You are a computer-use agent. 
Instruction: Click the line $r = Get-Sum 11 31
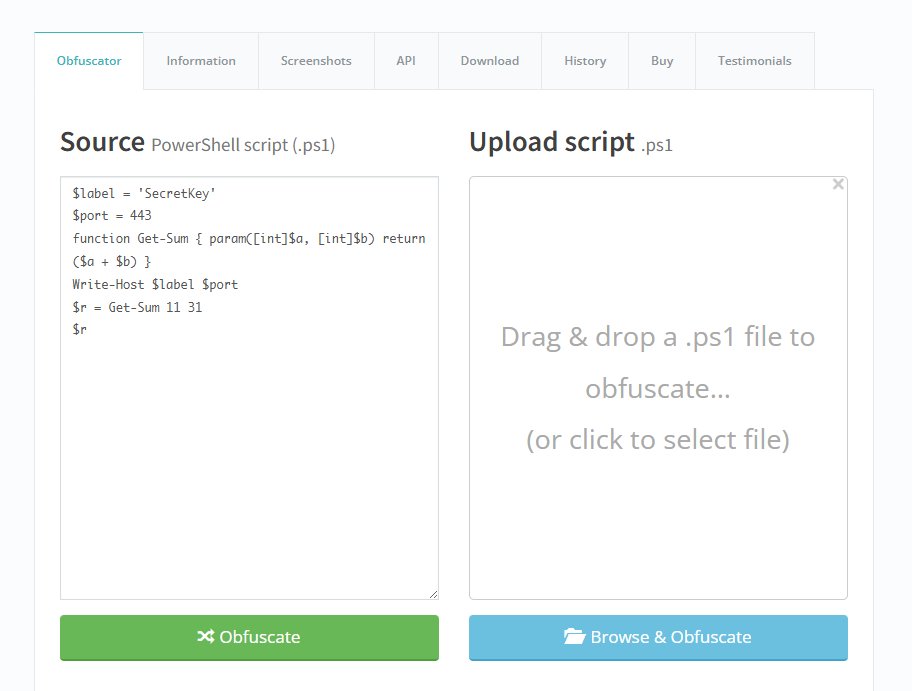pos(137,307)
